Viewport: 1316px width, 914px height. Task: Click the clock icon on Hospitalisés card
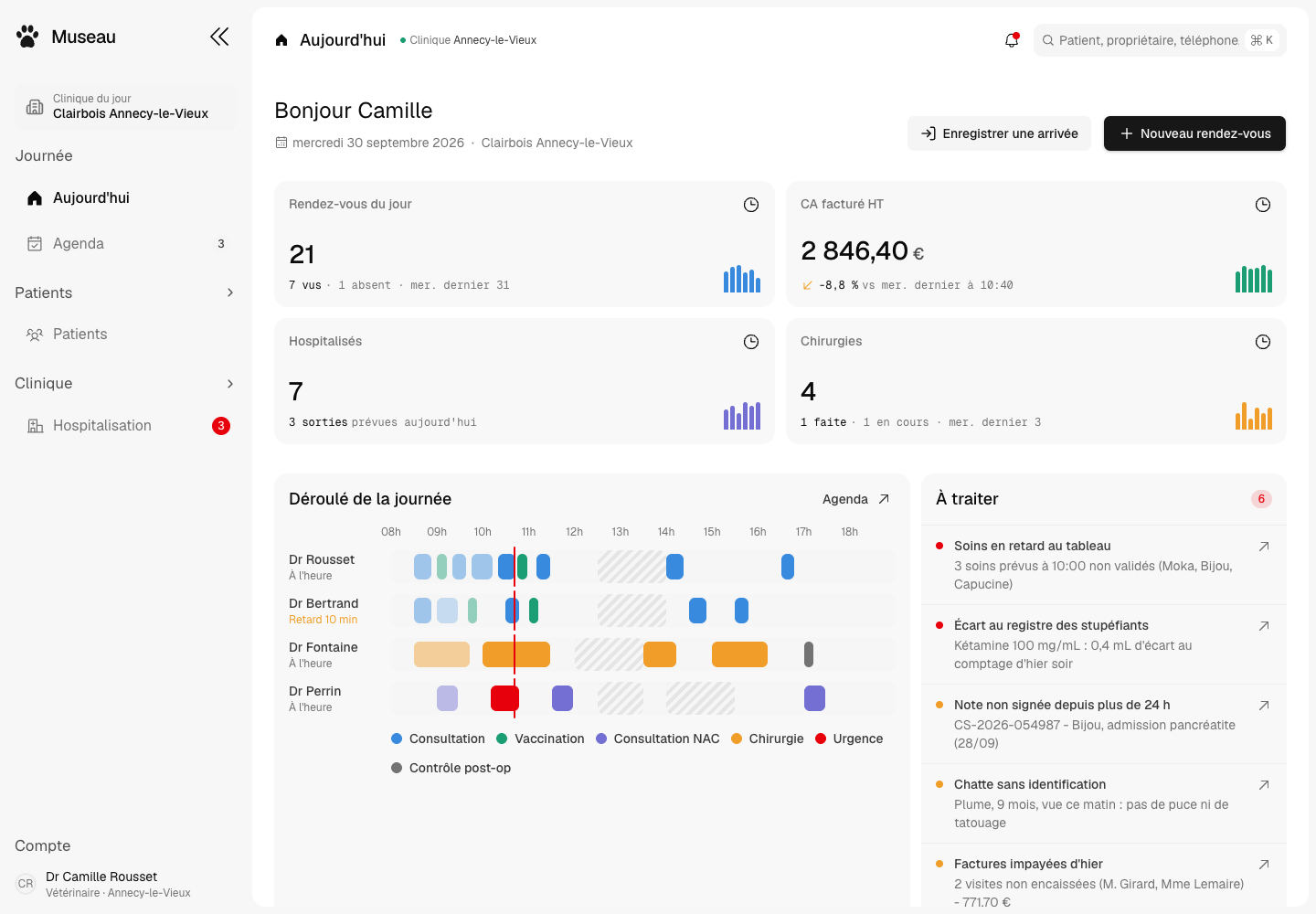pyautogui.click(x=751, y=342)
